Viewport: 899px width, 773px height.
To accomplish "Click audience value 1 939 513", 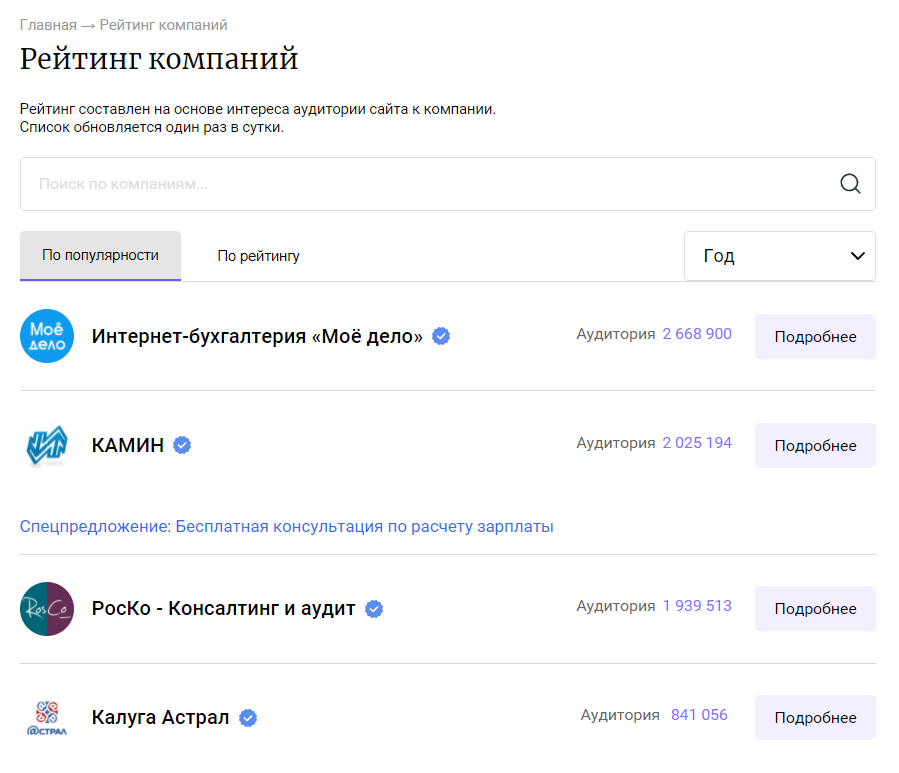I will [x=697, y=606].
